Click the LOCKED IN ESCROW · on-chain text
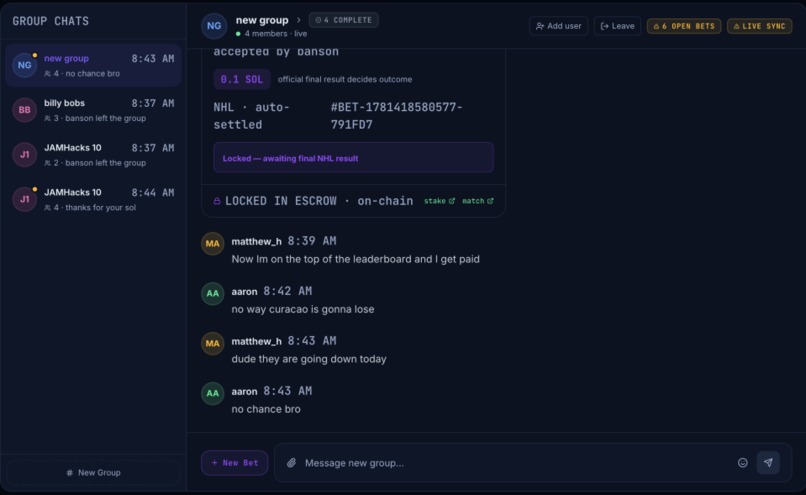This screenshot has height=495, width=806. (x=319, y=201)
